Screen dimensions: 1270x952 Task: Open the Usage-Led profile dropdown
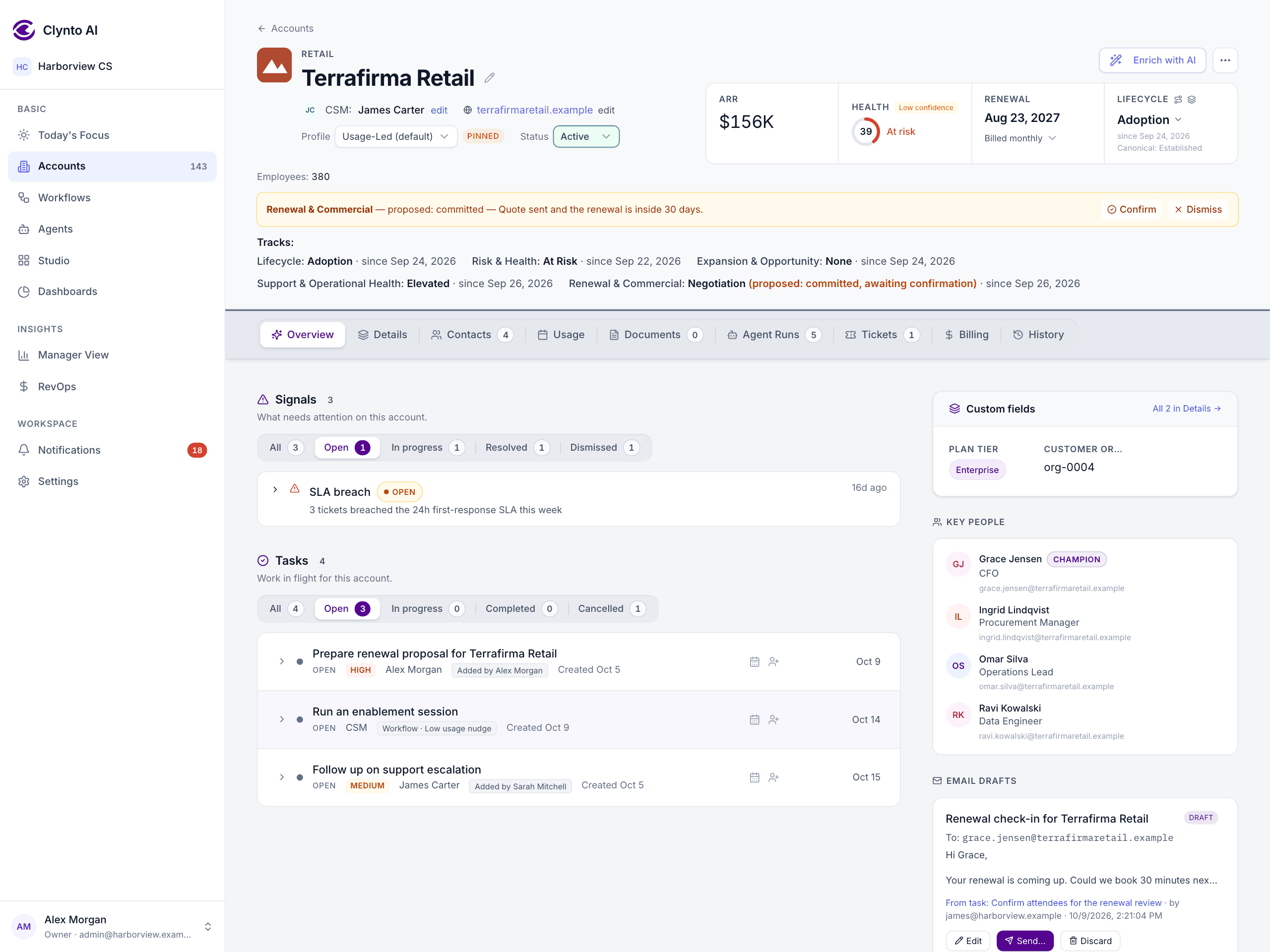(x=395, y=136)
